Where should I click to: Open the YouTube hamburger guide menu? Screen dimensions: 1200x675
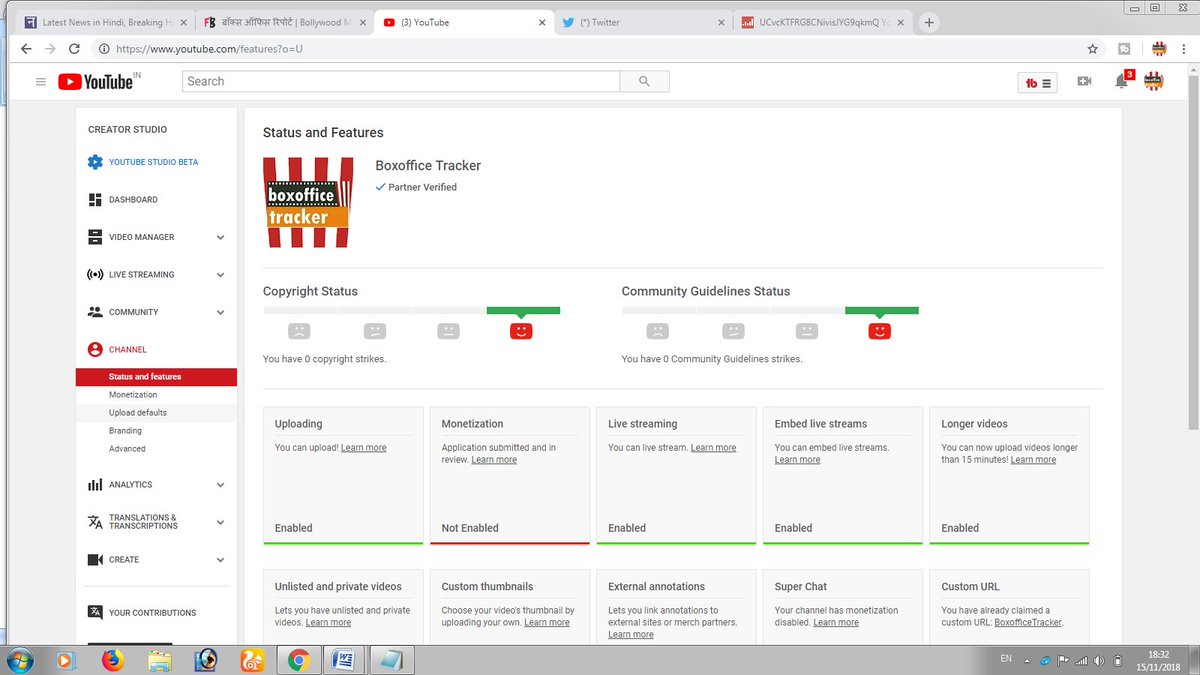point(41,82)
